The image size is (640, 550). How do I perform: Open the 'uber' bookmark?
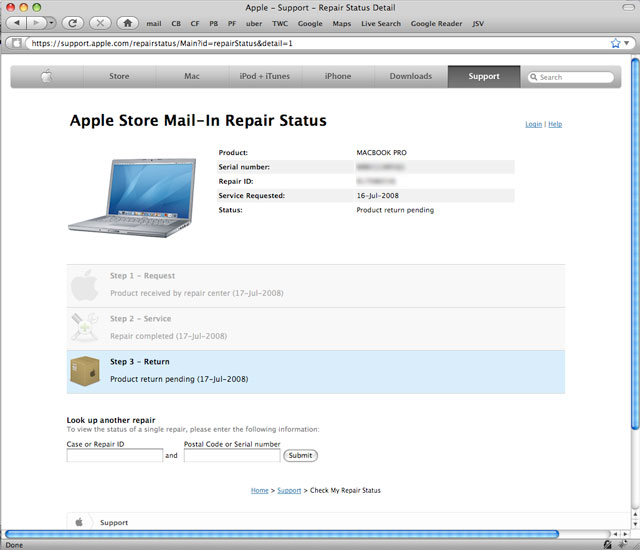click(x=254, y=24)
